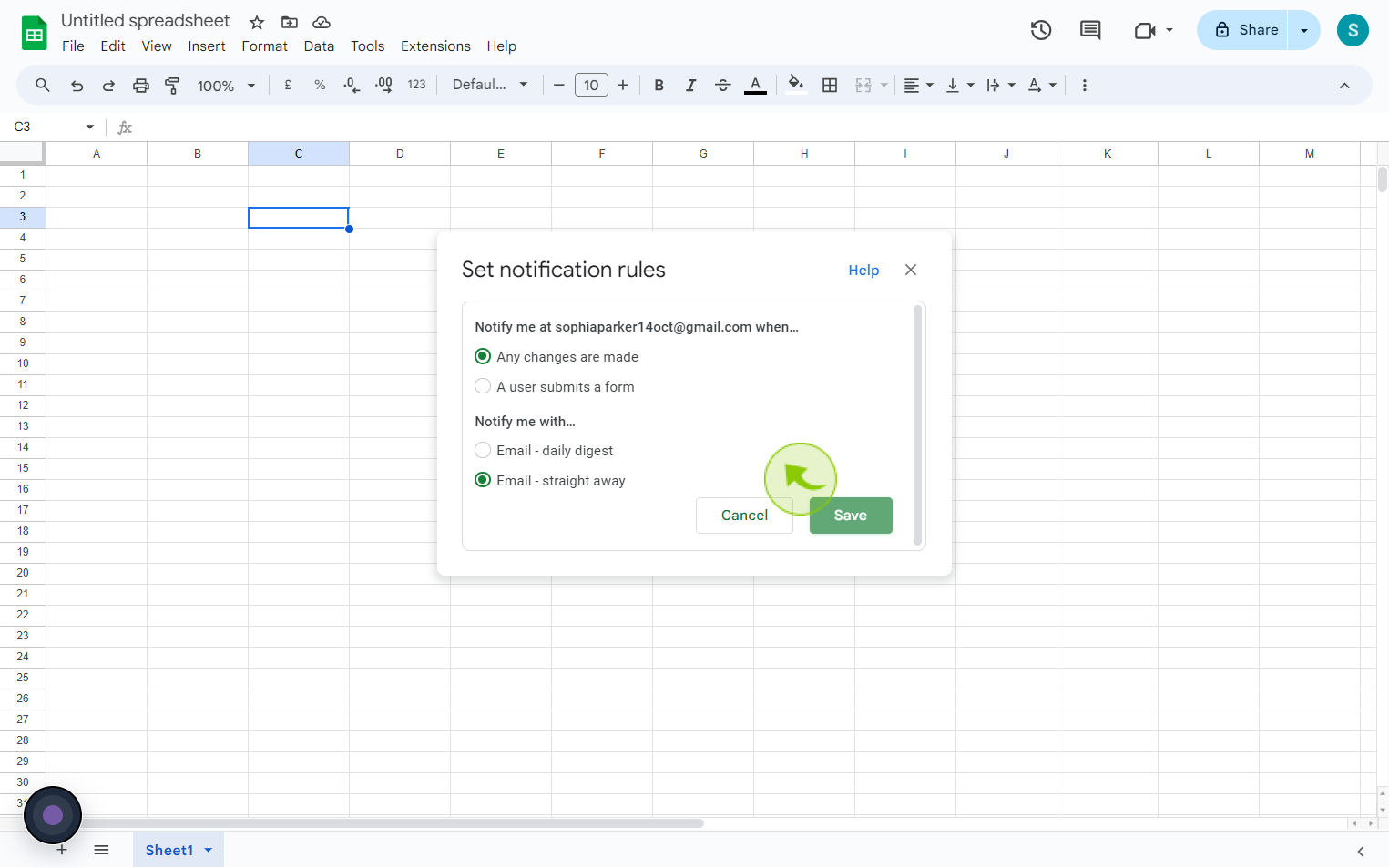Click the Move to folder icon
The width and height of the screenshot is (1389, 868).
tap(289, 22)
